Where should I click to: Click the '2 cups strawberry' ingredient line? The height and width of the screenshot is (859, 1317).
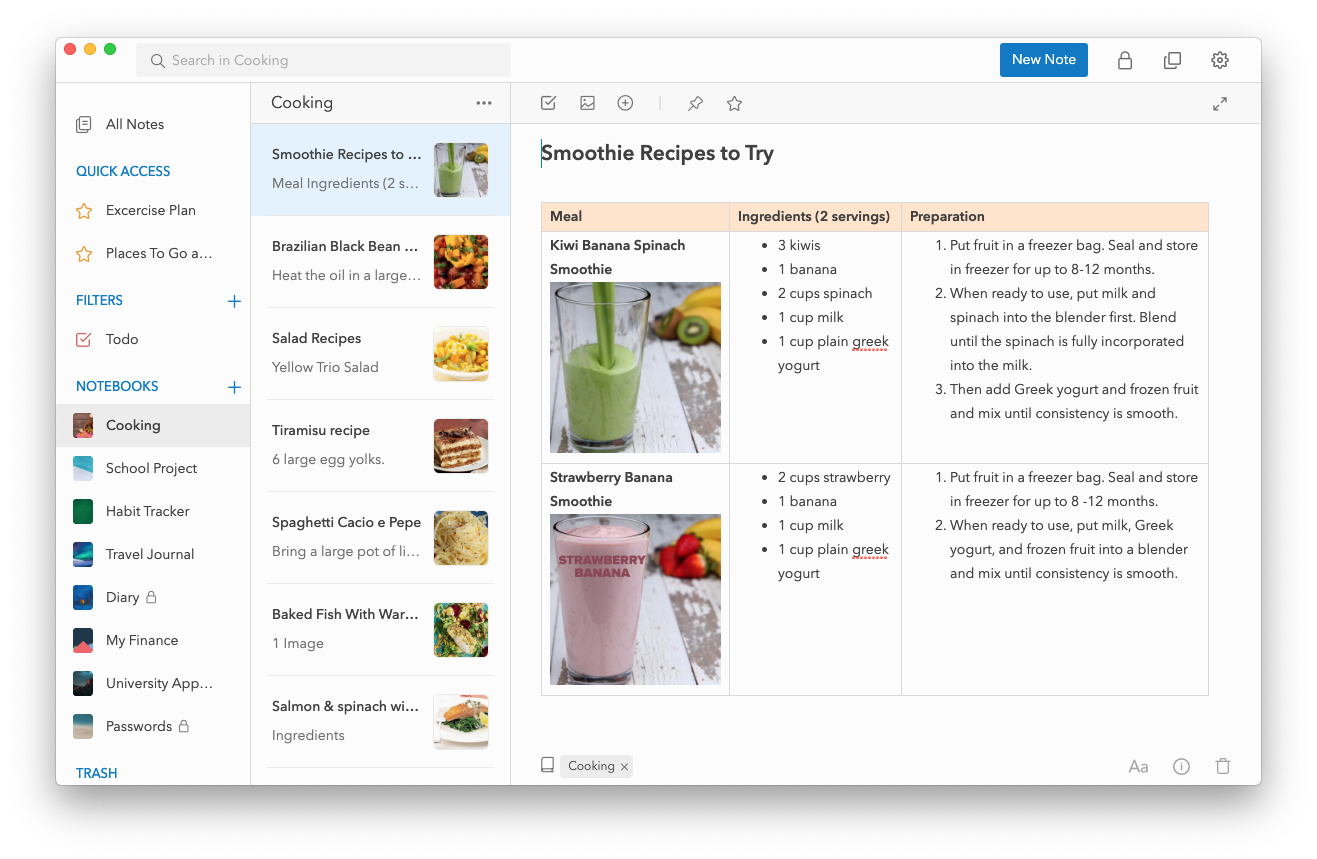tap(834, 477)
